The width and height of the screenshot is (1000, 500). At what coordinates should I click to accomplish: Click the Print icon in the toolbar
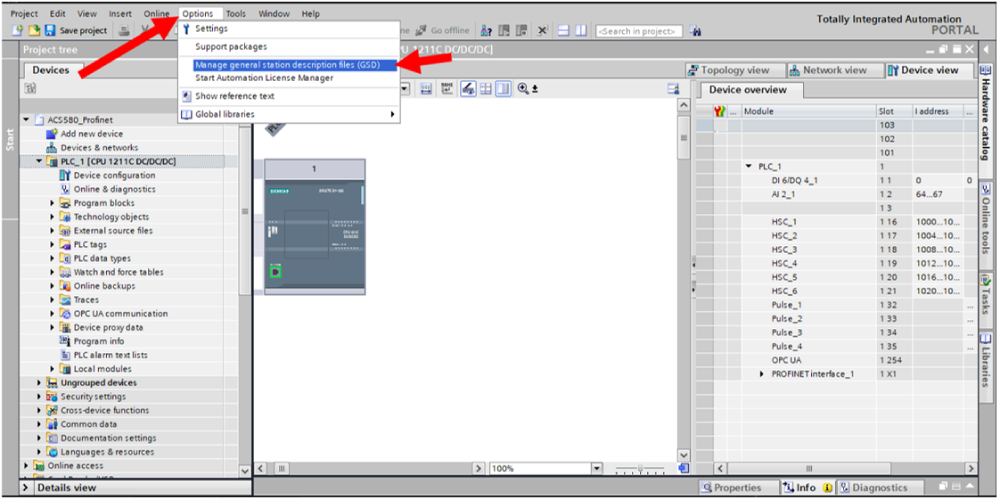[x=125, y=30]
